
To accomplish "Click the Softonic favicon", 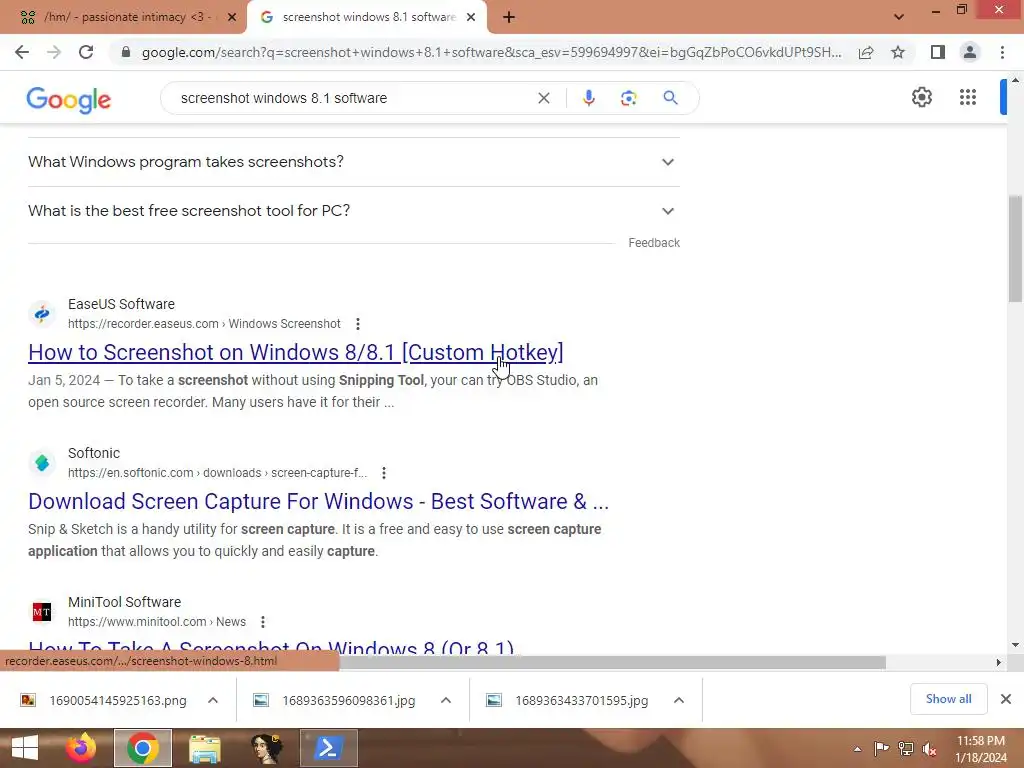I will [x=42, y=463].
